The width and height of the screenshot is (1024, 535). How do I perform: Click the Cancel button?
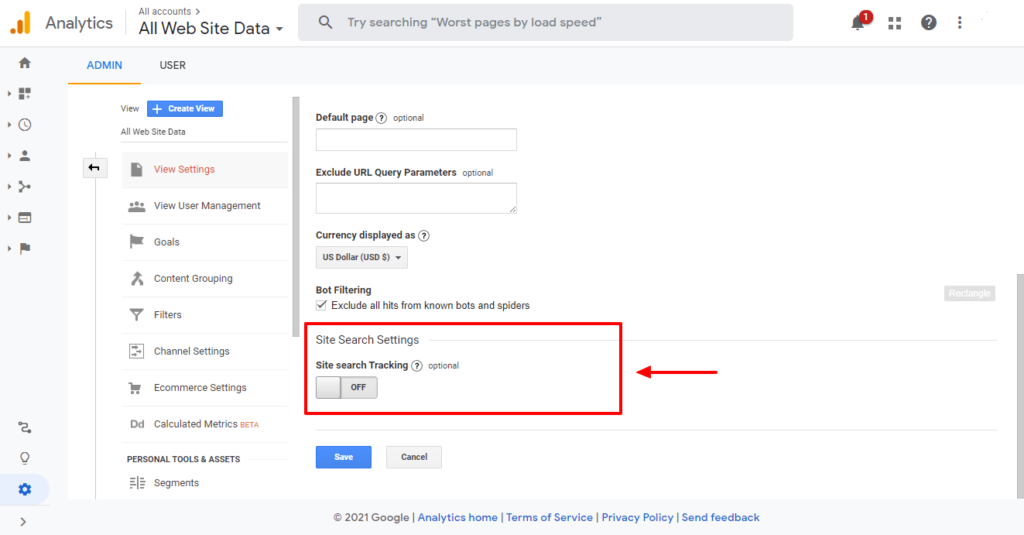[x=413, y=457]
